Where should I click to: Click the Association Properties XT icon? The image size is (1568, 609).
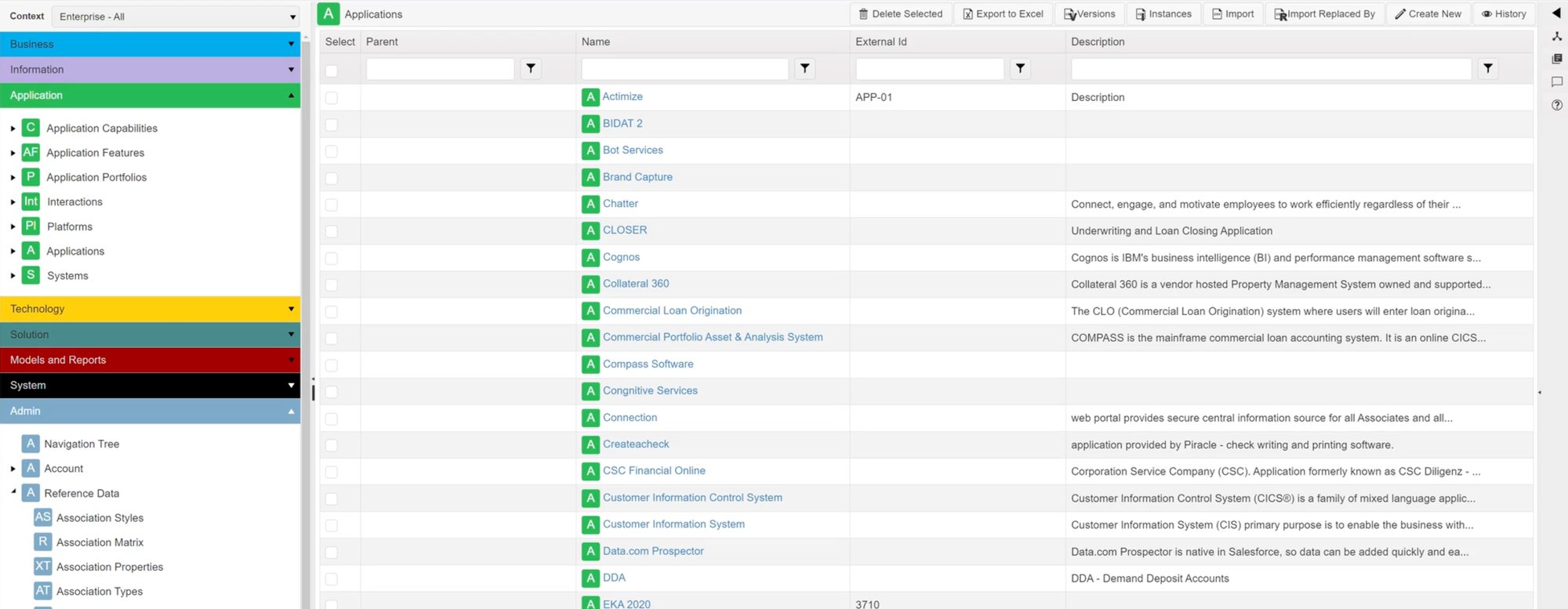[43, 566]
